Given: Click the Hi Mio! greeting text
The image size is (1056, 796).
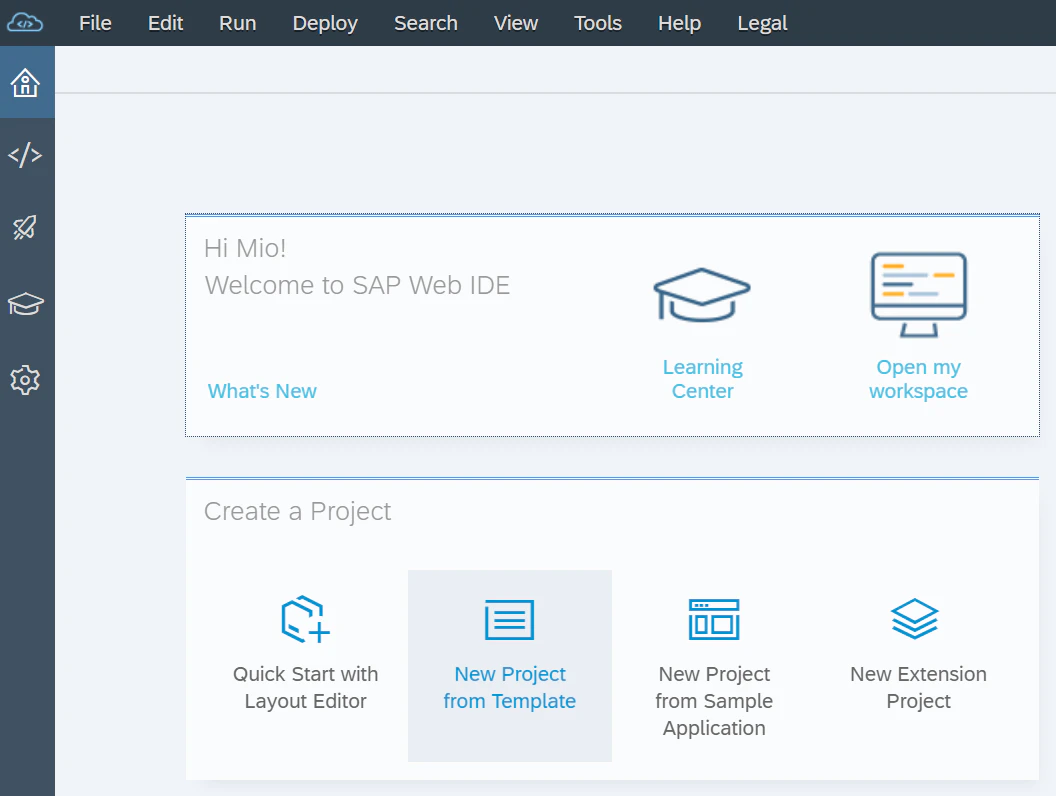Looking at the screenshot, I should pos(245,248).
